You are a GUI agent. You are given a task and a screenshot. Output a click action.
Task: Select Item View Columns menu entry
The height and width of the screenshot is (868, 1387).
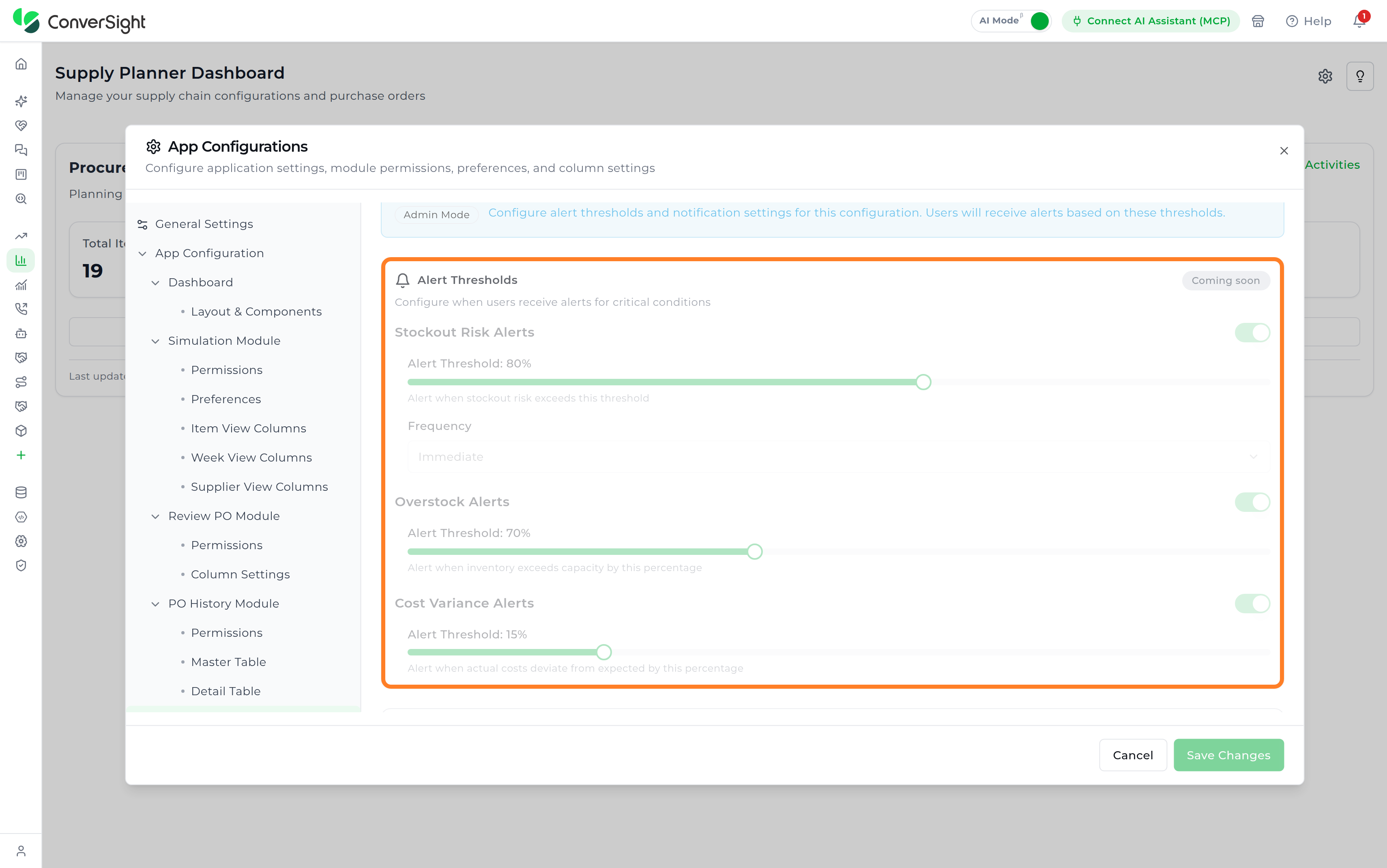[249, 428]
